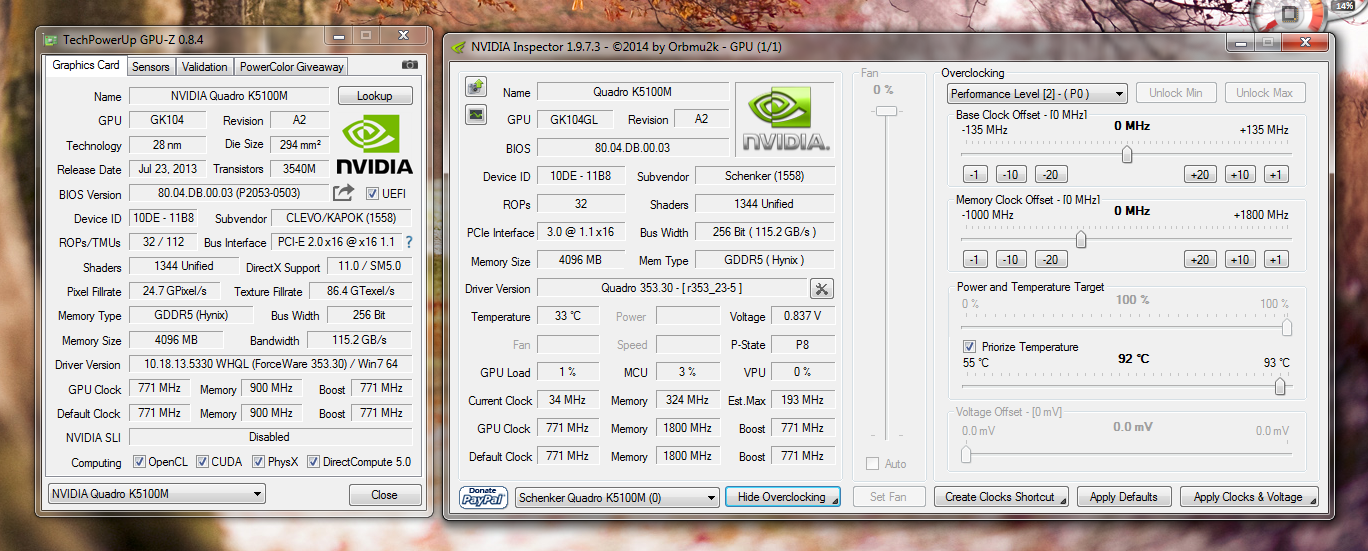Click +1 under Base Clock Offset
1368x551 pixels.
[1275, 175]
